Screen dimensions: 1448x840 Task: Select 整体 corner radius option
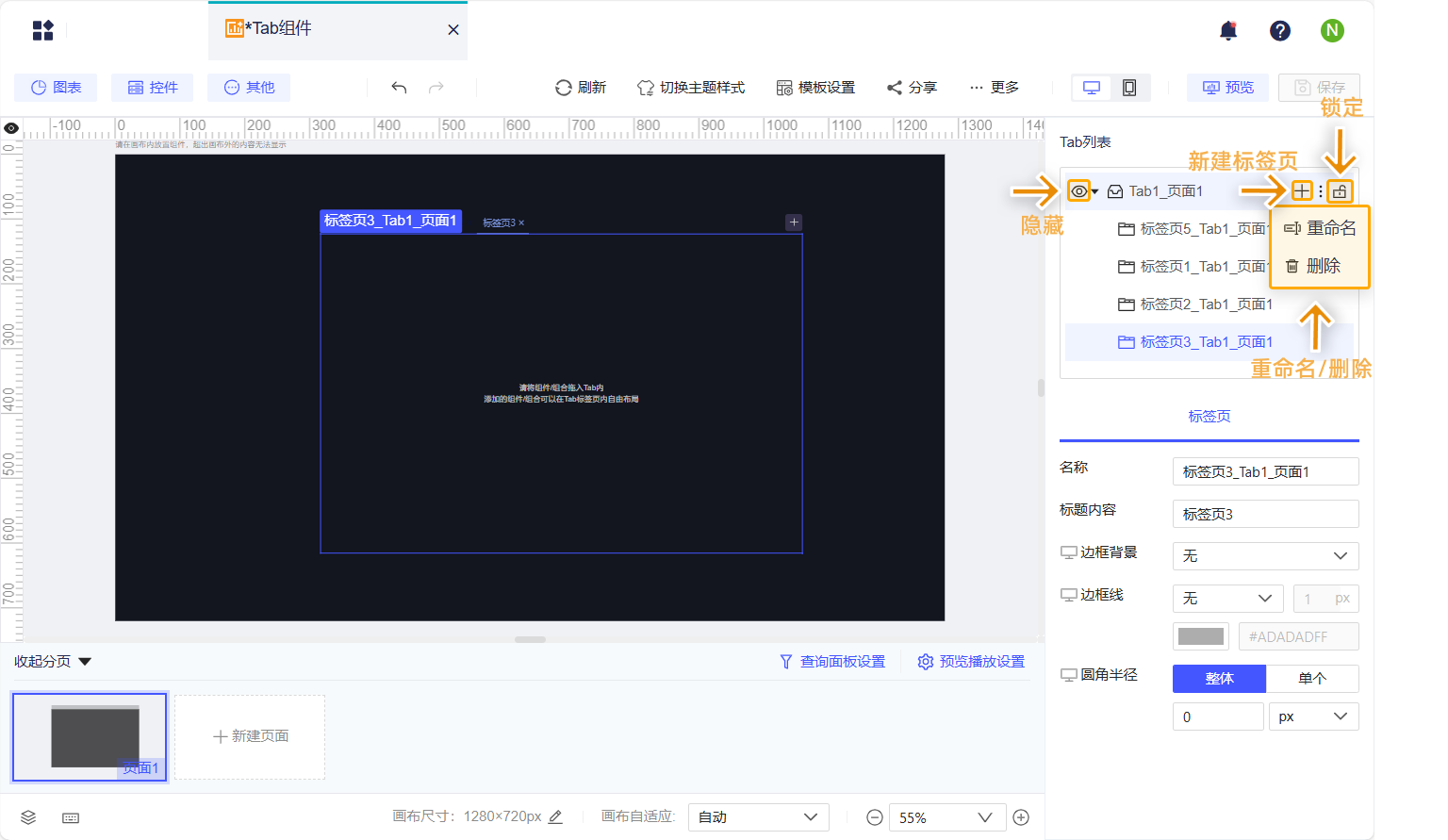[x=1219, y=679]
